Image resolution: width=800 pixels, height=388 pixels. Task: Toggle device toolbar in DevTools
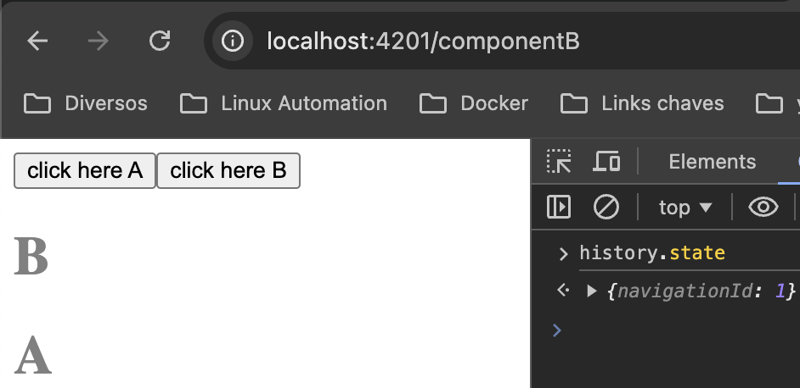[x=606, y=161]
